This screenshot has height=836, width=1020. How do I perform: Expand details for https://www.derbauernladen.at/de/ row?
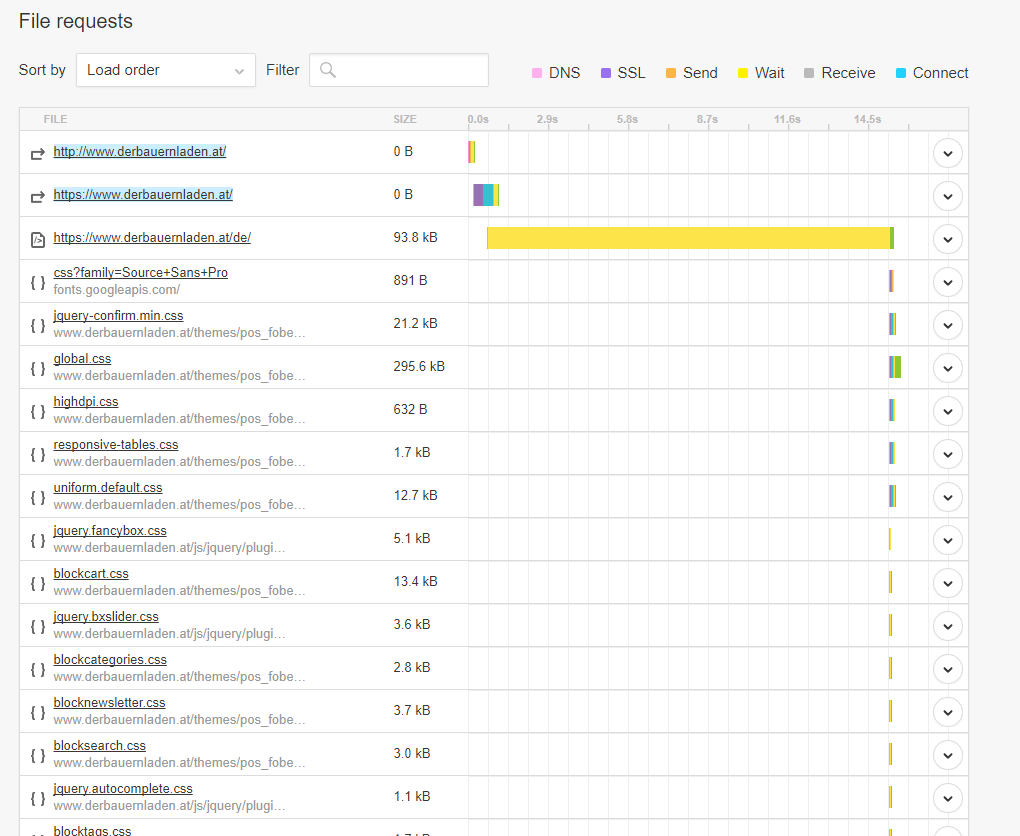(948, 239)
